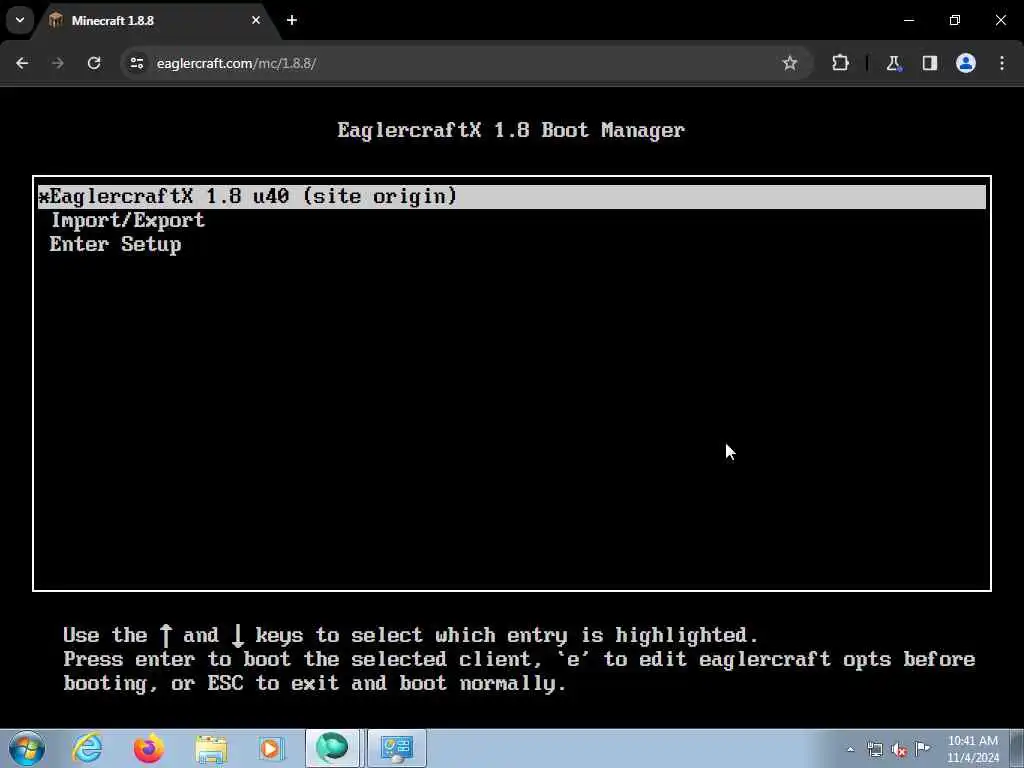Show hidden system tray icons
This screenshot has width=1024, height=768.
[x=850, y=749]
